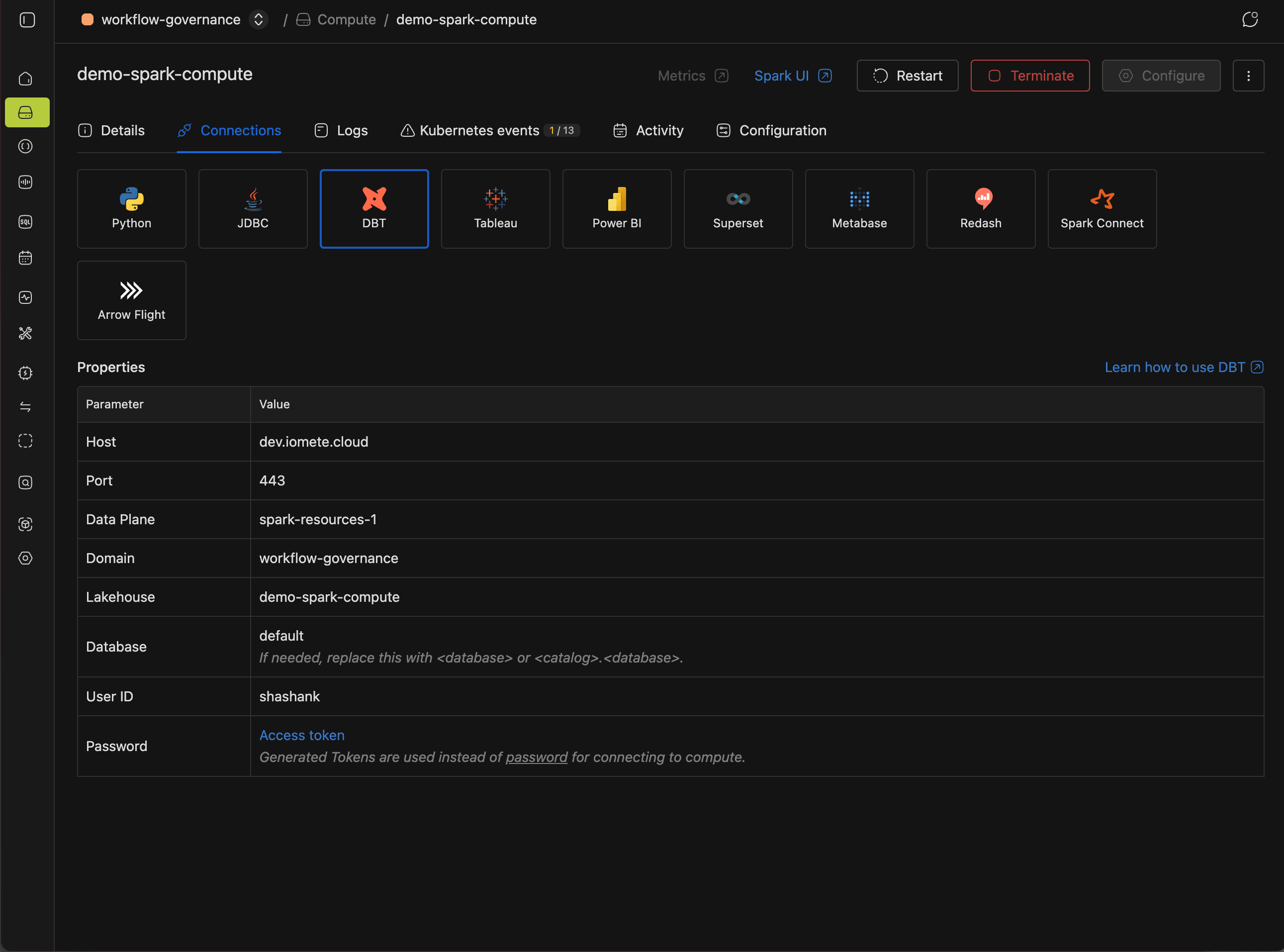This screenshot has width=1284, height=952.
Task: Click the settings hexagon sidebar icon
Action: click(x=25, y=558)
